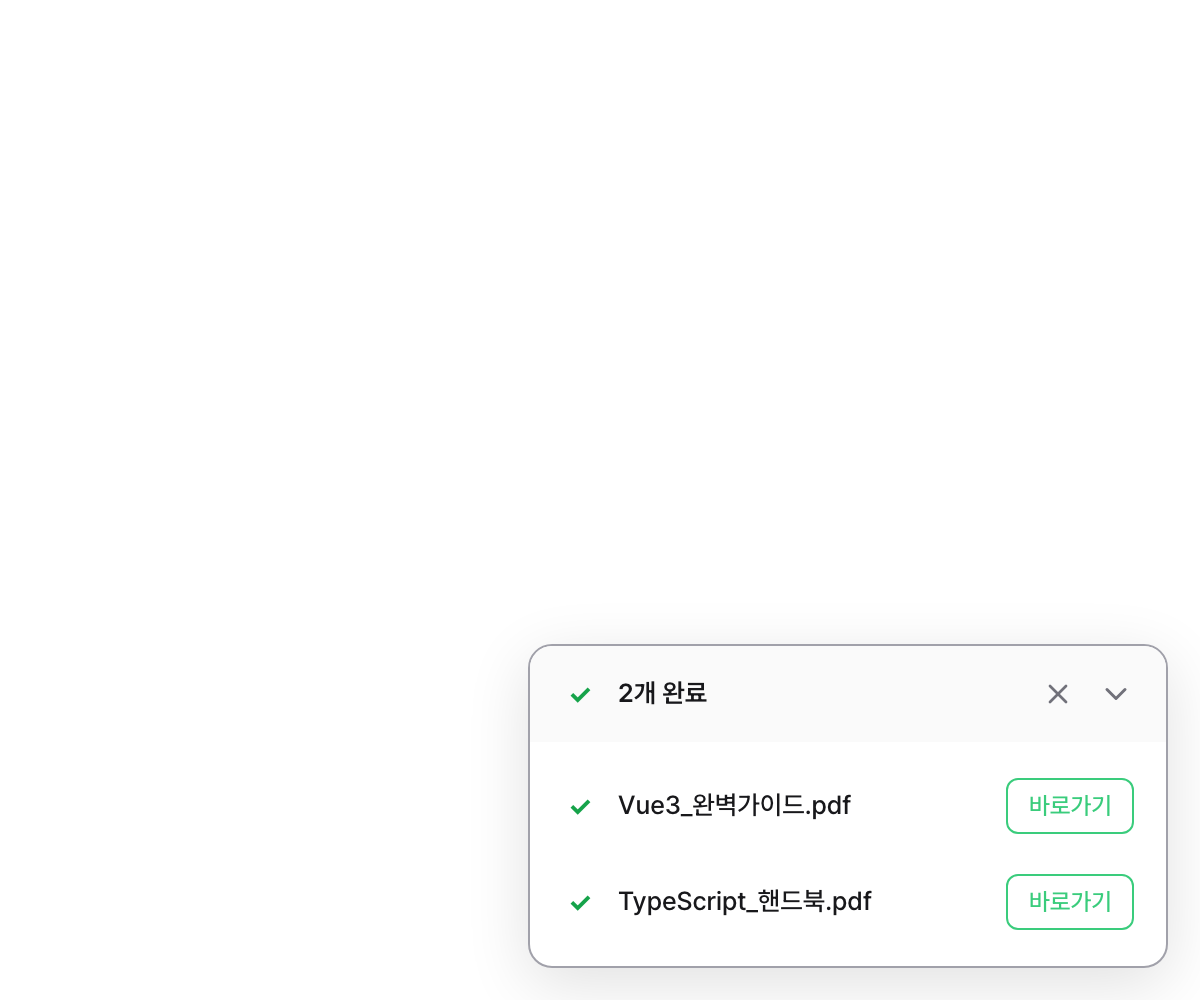Select the success indicator on the TypeScript row
The height and width of the screenshot is (1000, 1200).
579,902
